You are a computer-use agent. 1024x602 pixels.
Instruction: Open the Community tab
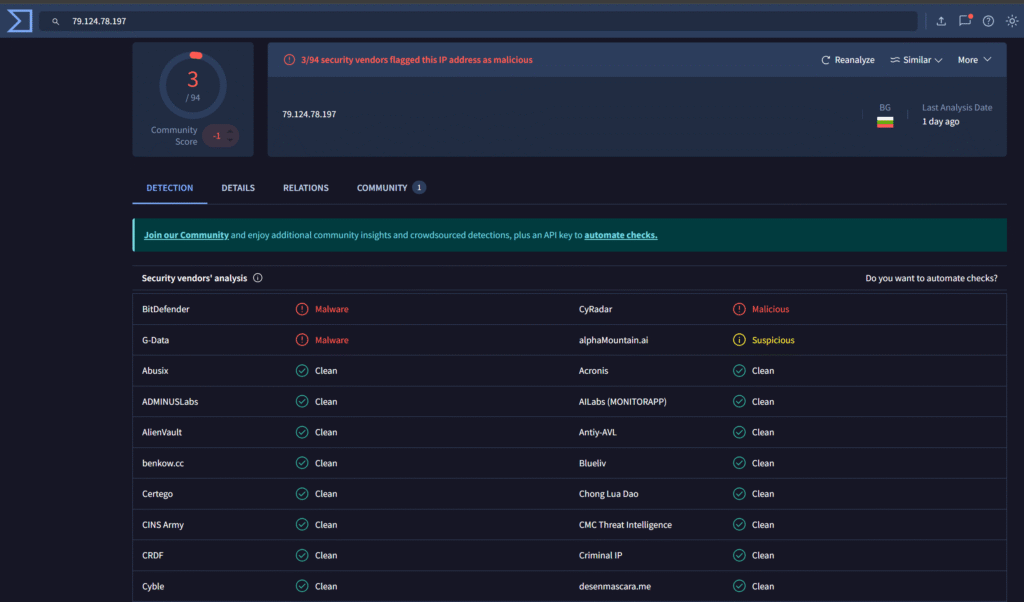coord(391,188)
